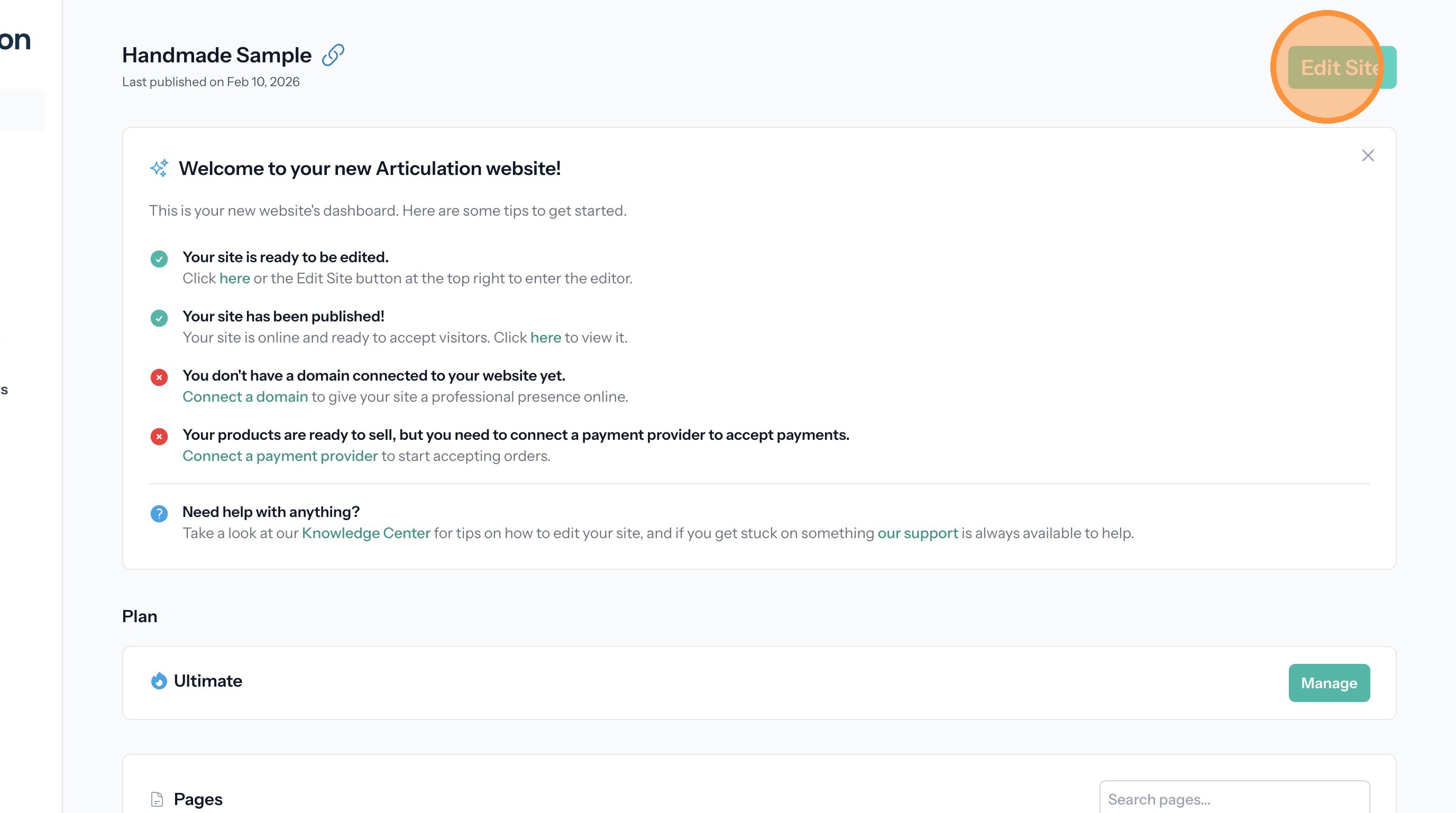Click 'here' link to view published site
The height and width of the screenshot is (813, 1456).
pyautogui.click(x=545, y=338)
